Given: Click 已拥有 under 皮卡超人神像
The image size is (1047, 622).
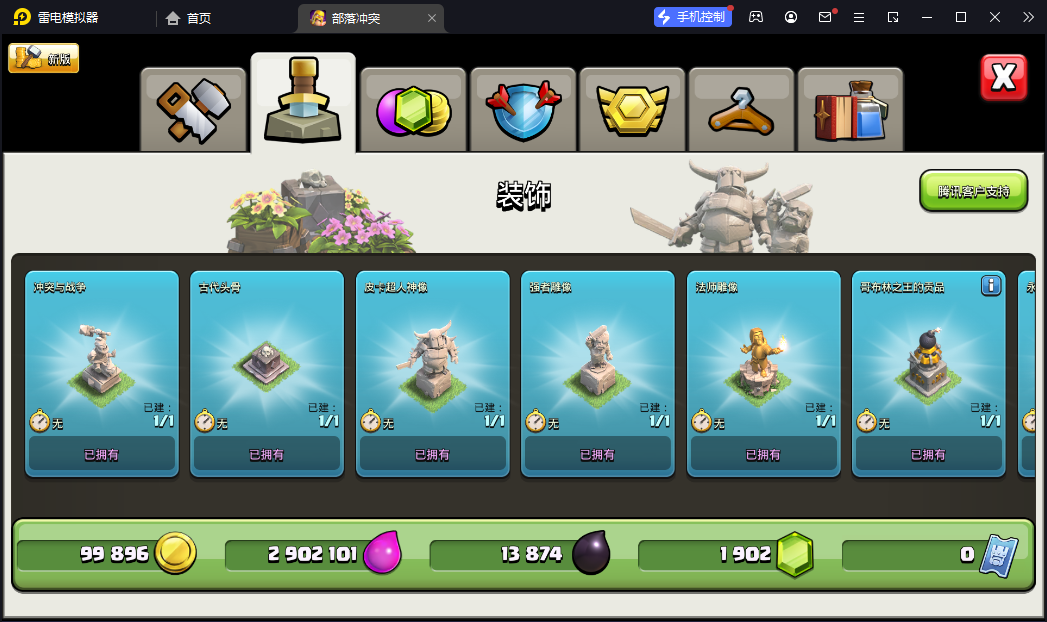Looking at the screenshot, I should coord(432,454).
